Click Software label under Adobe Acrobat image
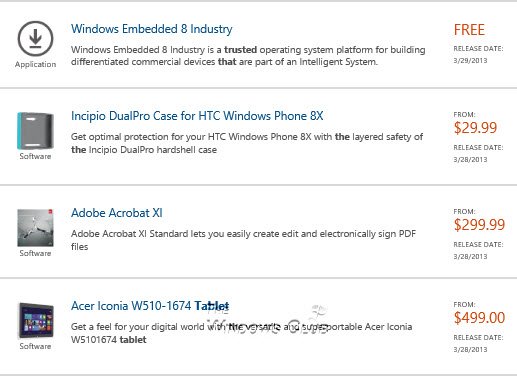This screenshot has width=517, height=376. pos(35,253)
